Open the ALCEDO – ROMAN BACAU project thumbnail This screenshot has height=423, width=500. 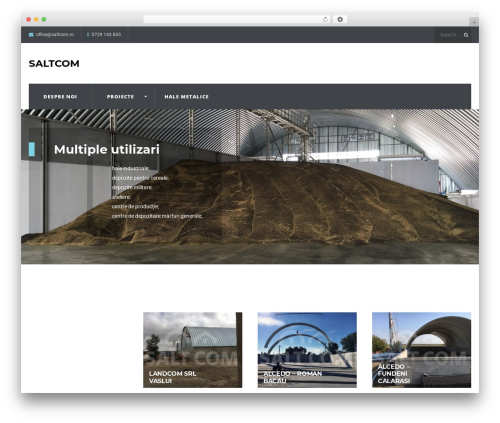click(307, 350)
